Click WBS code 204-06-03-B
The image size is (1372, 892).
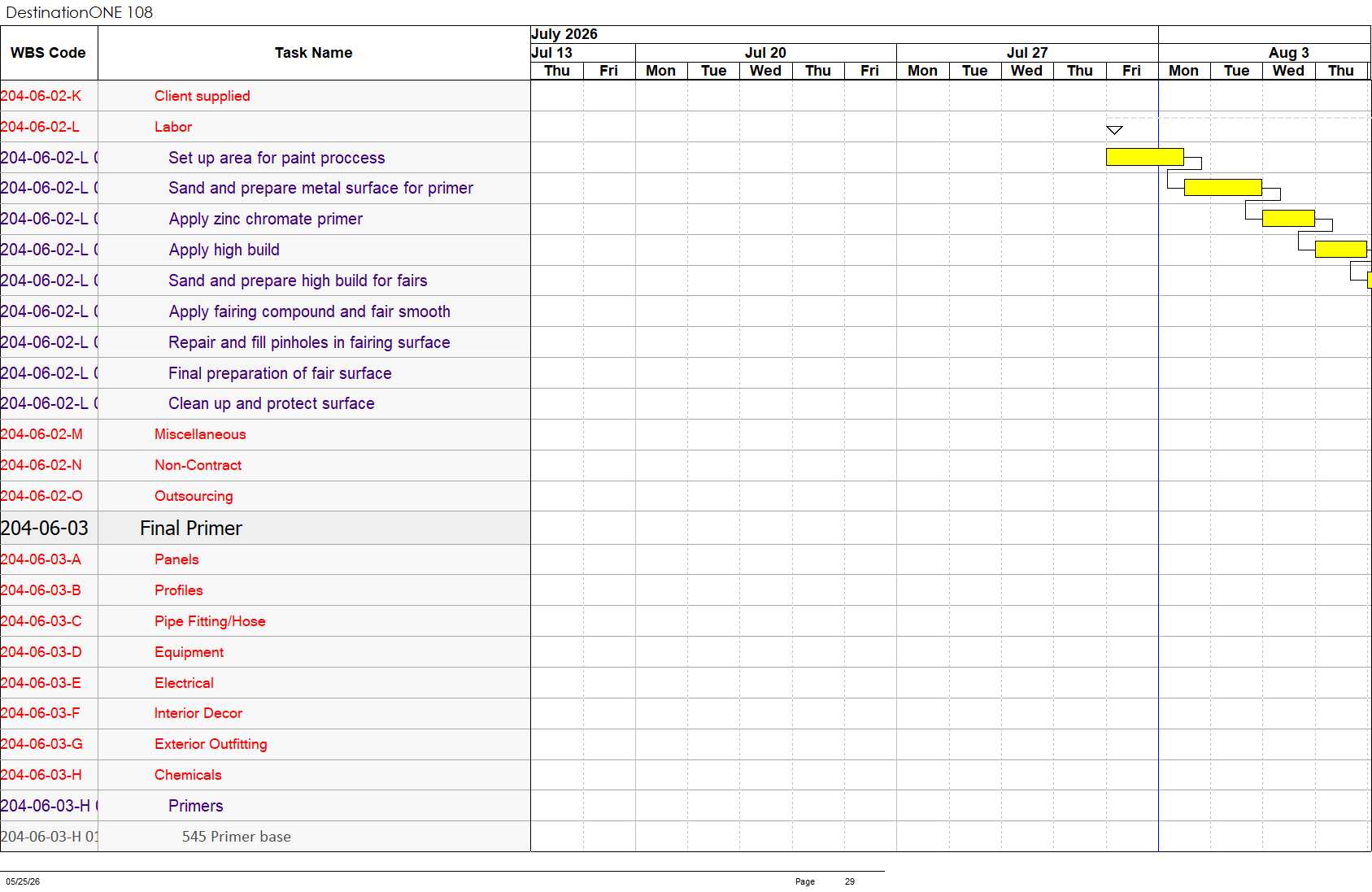coord(41,590)
